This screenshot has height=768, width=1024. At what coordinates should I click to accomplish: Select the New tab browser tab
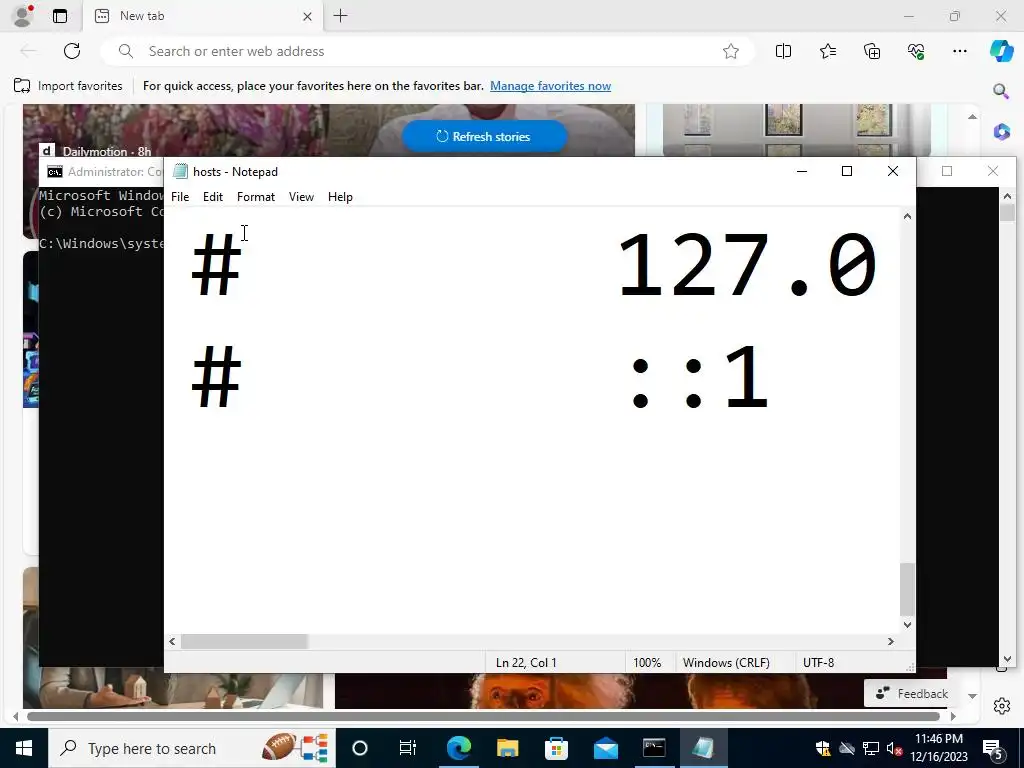point(202,16)
